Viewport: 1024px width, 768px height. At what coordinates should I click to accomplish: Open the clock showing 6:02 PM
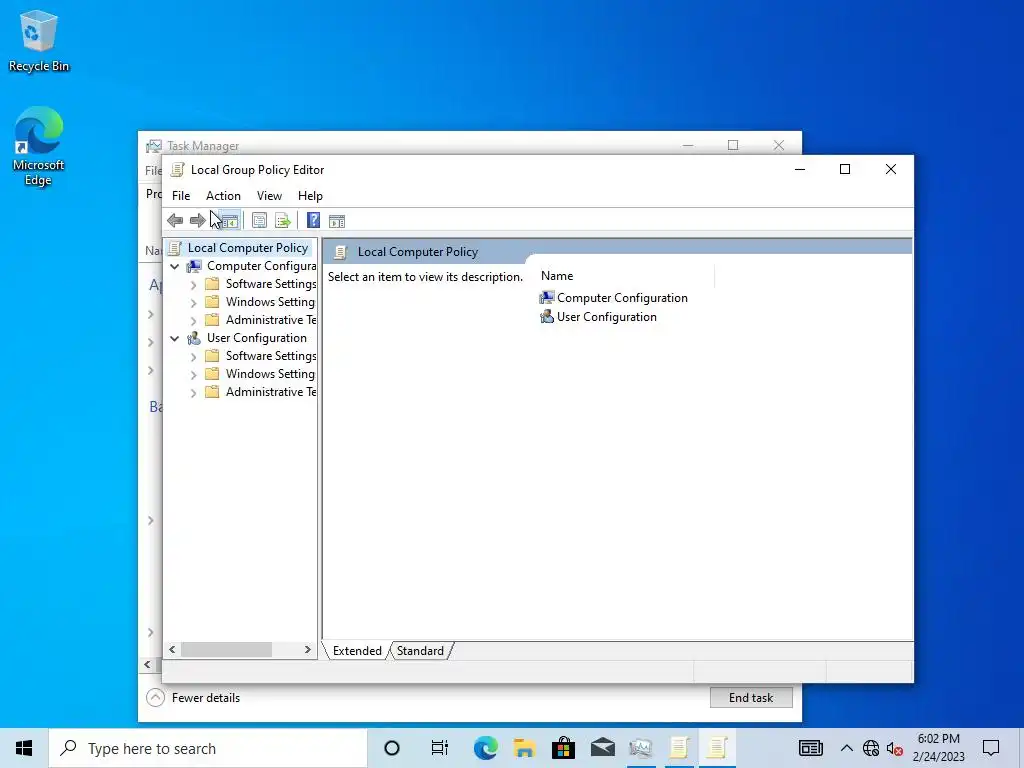(x=938, y=748)
